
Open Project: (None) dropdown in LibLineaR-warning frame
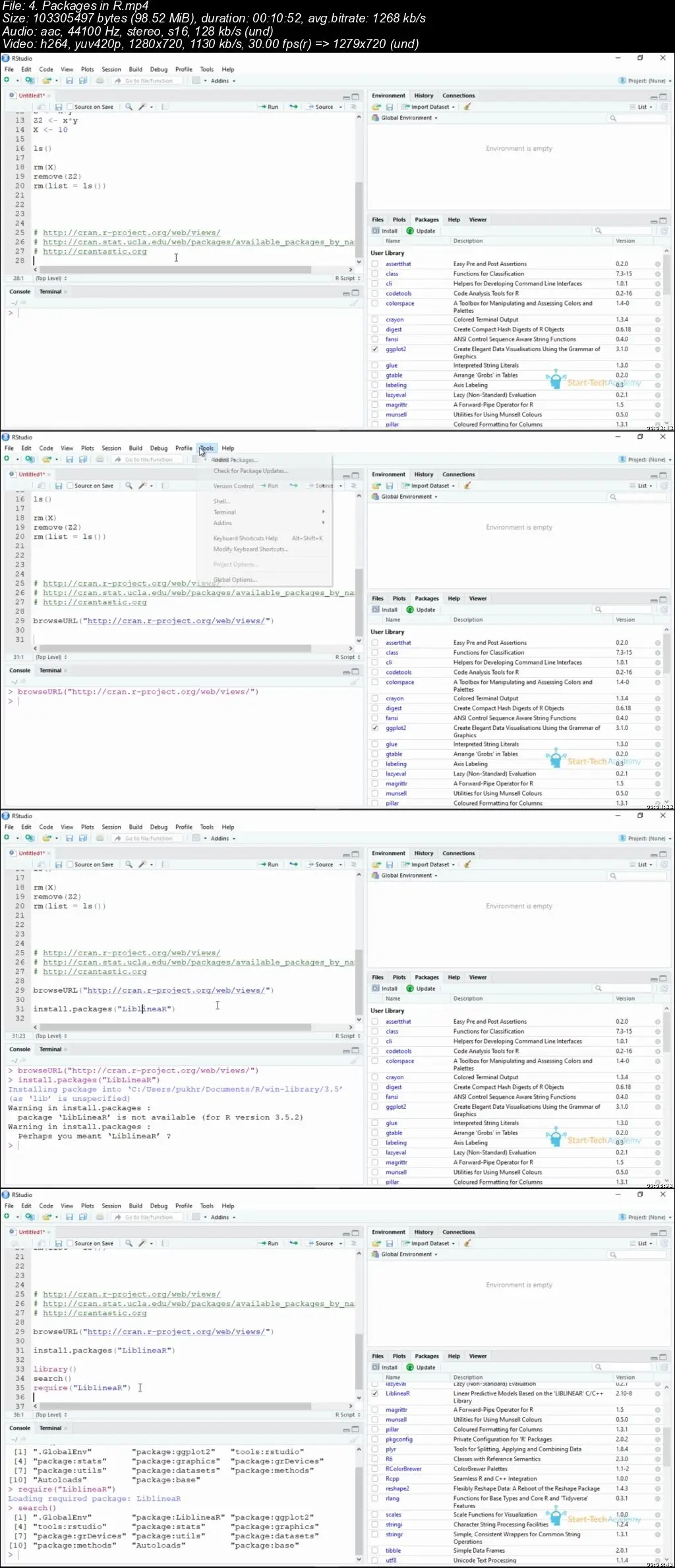pos(645,839)
